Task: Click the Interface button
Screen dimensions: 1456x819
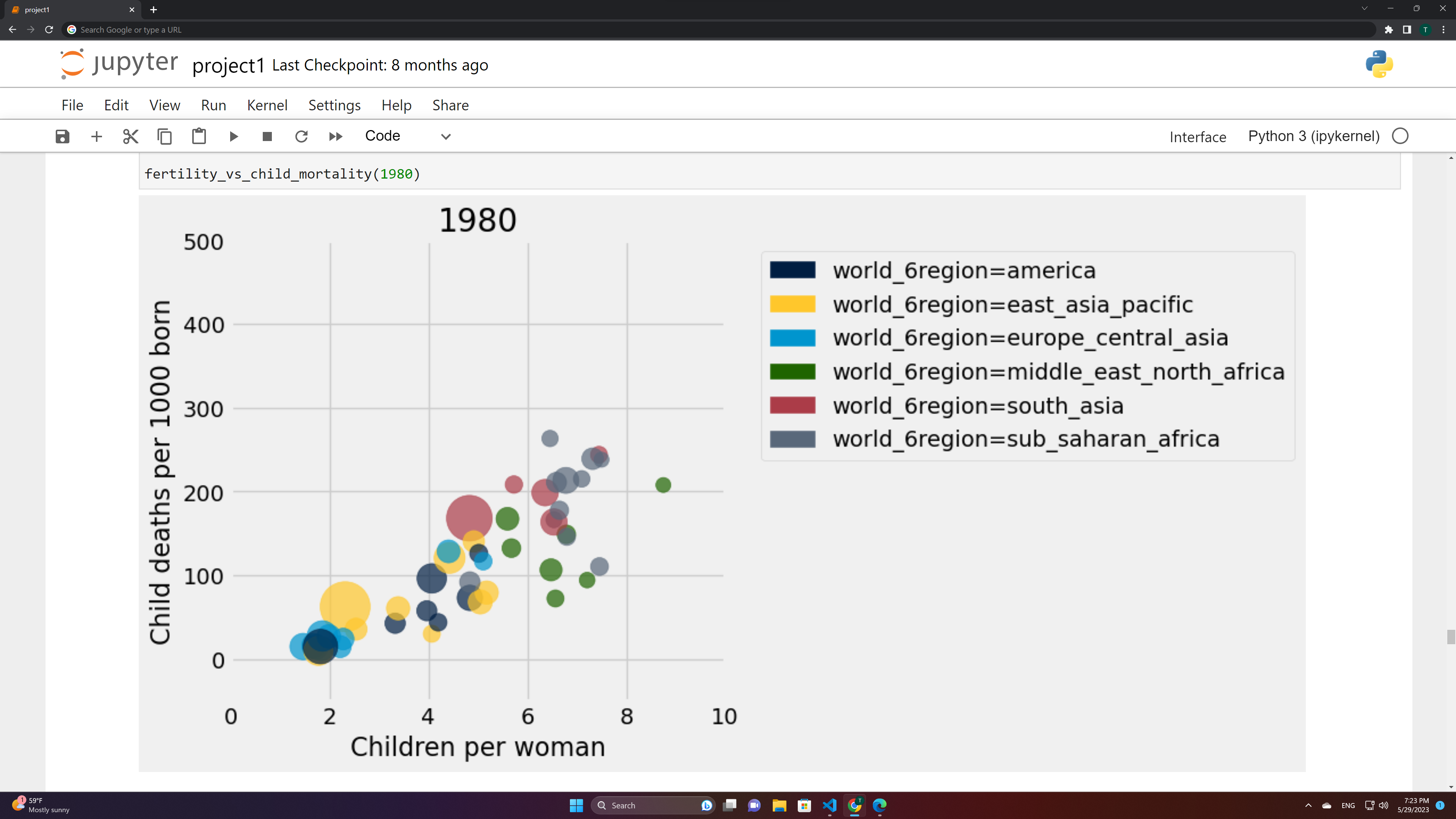Action: pyautogui.click(x=1198, y=137)
